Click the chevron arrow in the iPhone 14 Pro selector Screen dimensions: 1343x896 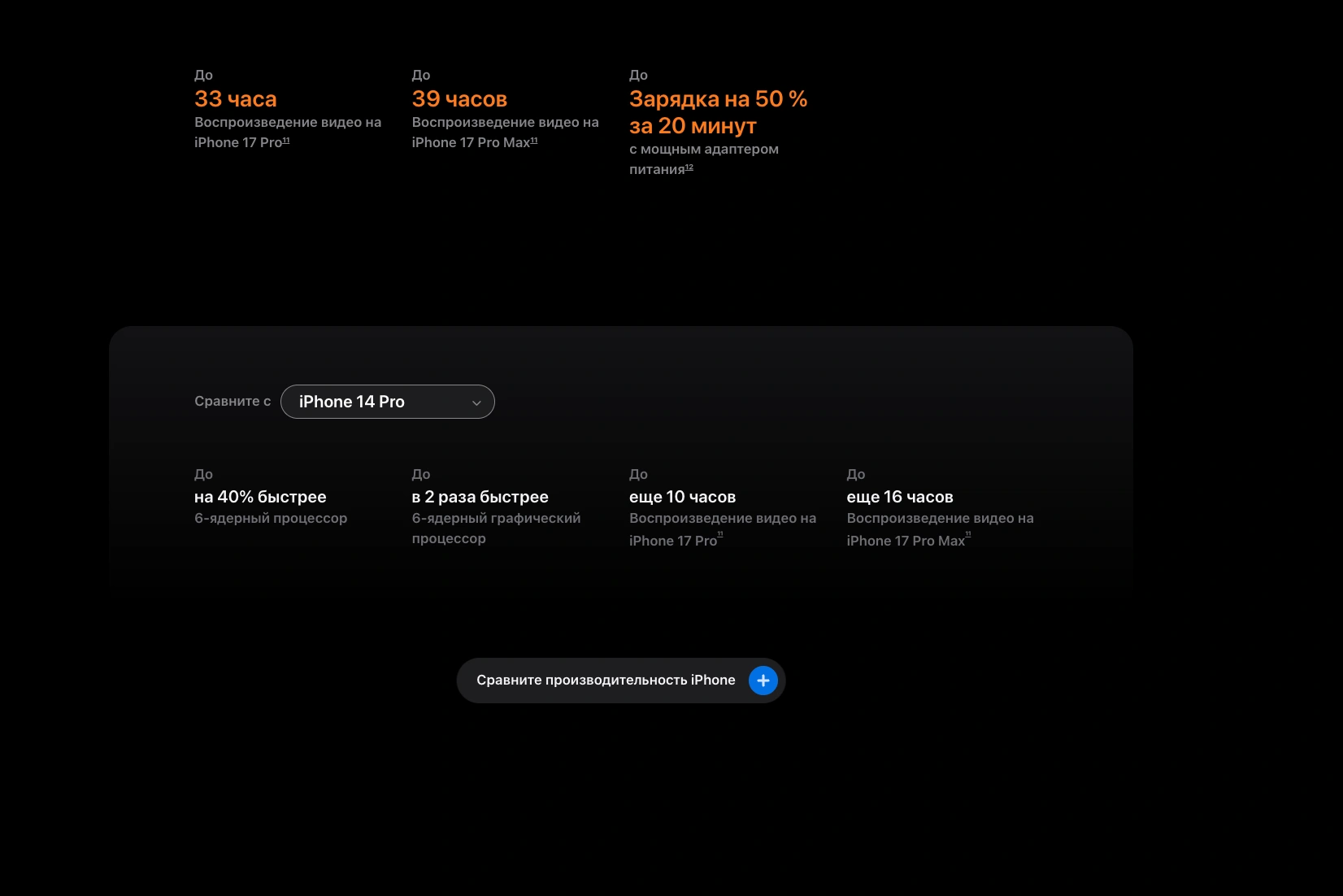coord(476,402)
